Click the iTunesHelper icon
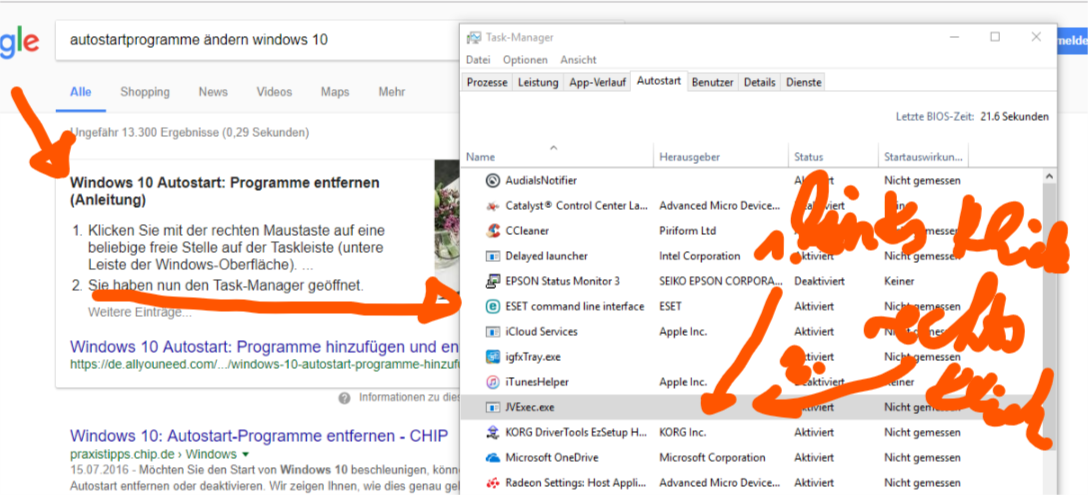 pos(493,382)
